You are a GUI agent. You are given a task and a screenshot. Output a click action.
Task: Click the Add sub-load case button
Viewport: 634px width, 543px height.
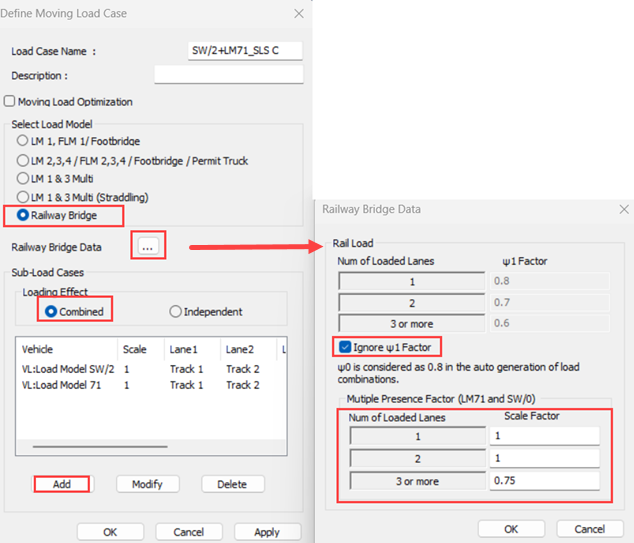[x=62, y=484]
